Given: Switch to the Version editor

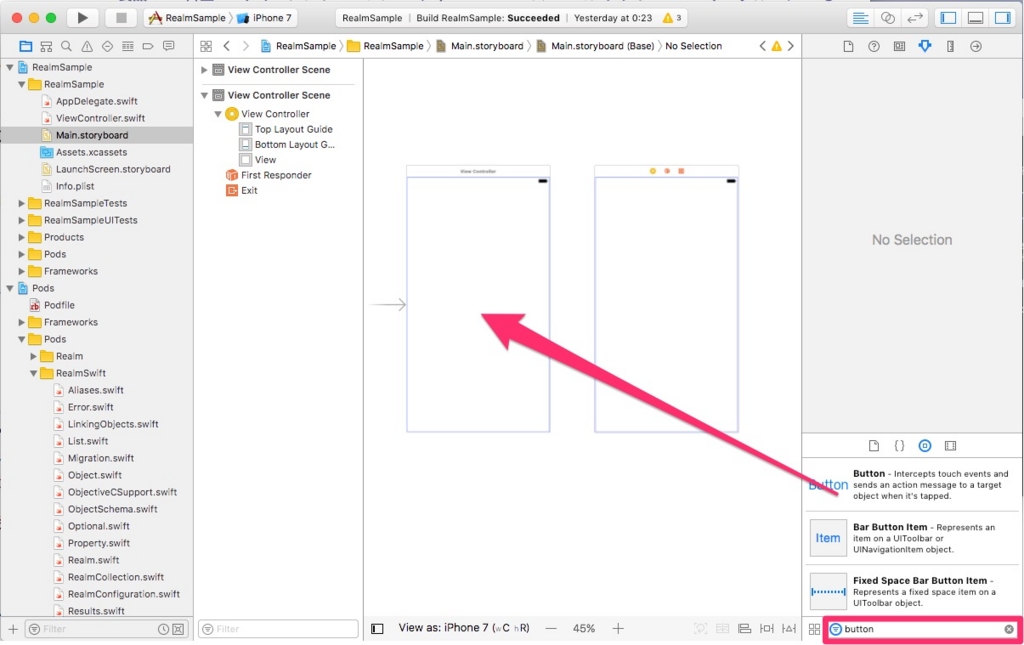Looking at the screenshot, I should [x=915, y=18].
